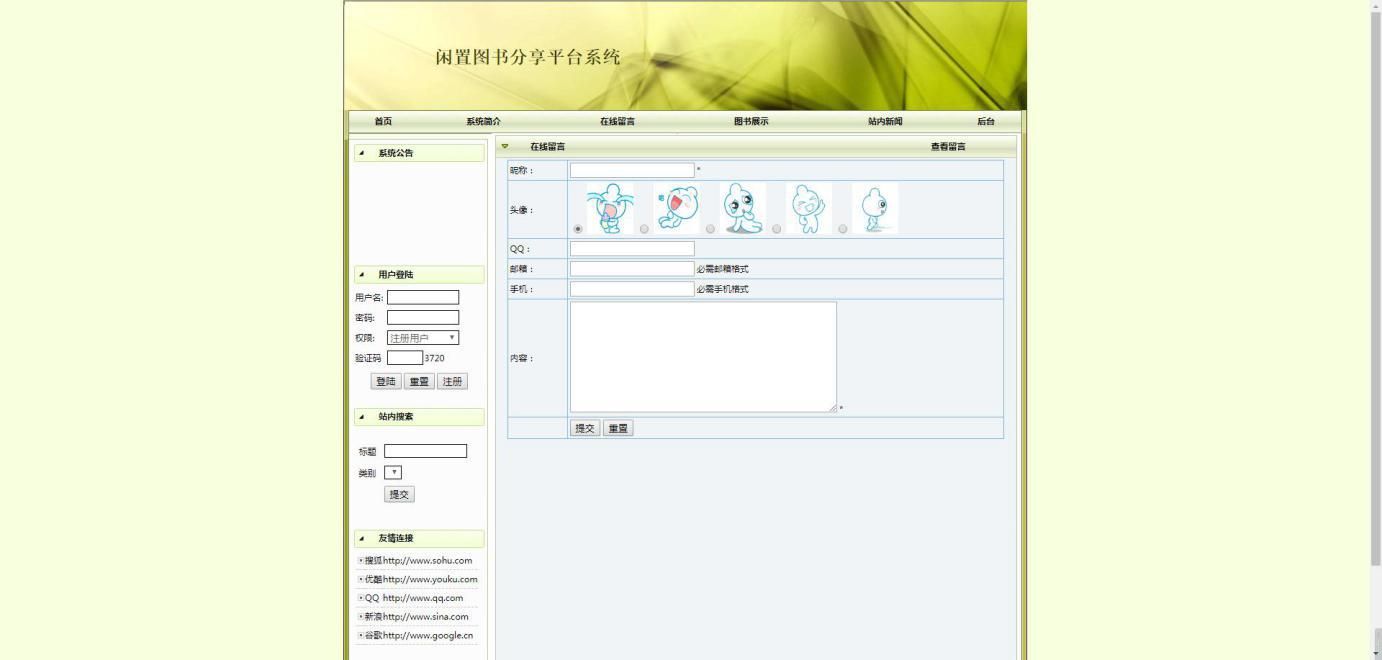Open 系统简介 in the navigation bar
This screenshot has height=660, width=1382.
click(x=484, y=122)
